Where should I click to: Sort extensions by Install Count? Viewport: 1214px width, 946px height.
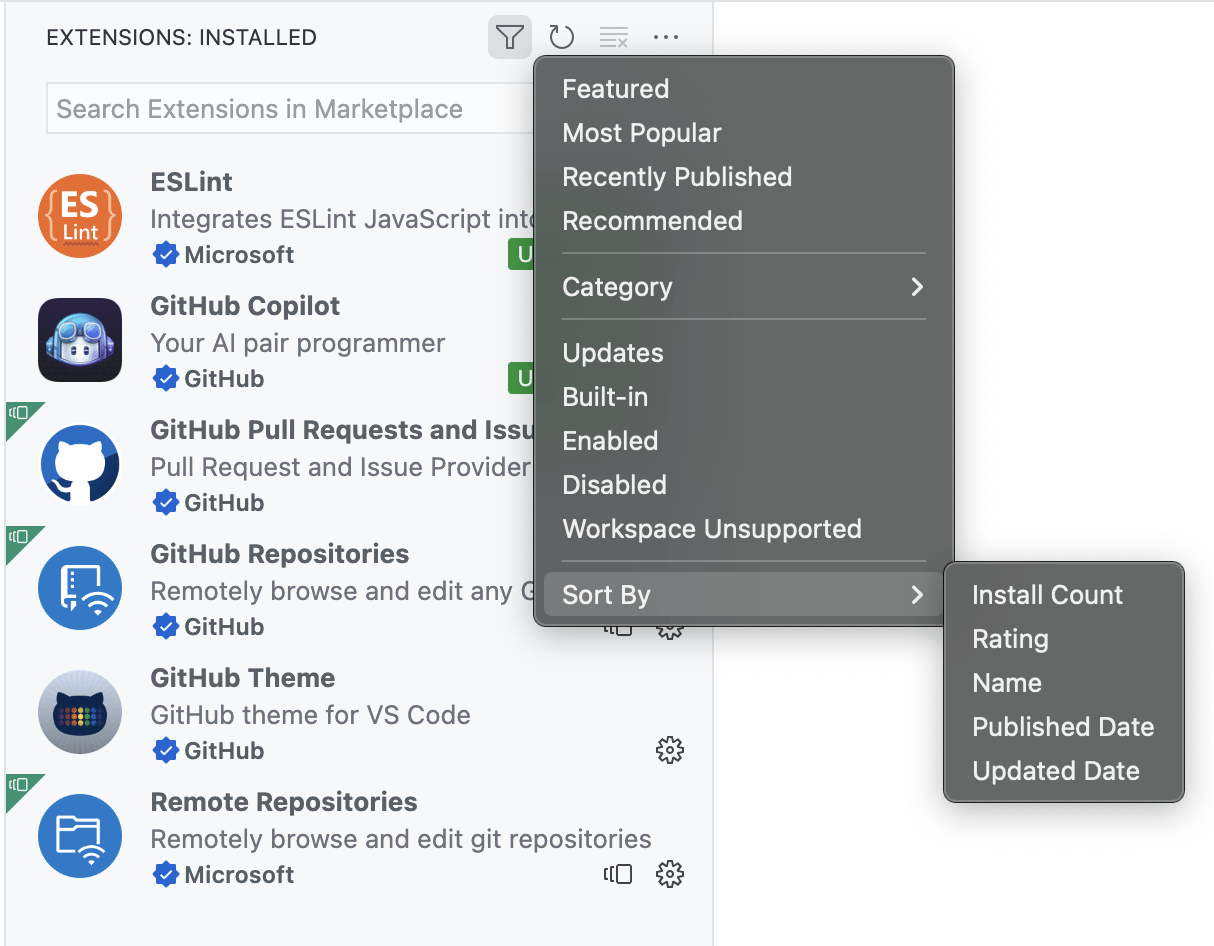(x=1047, y=595)
